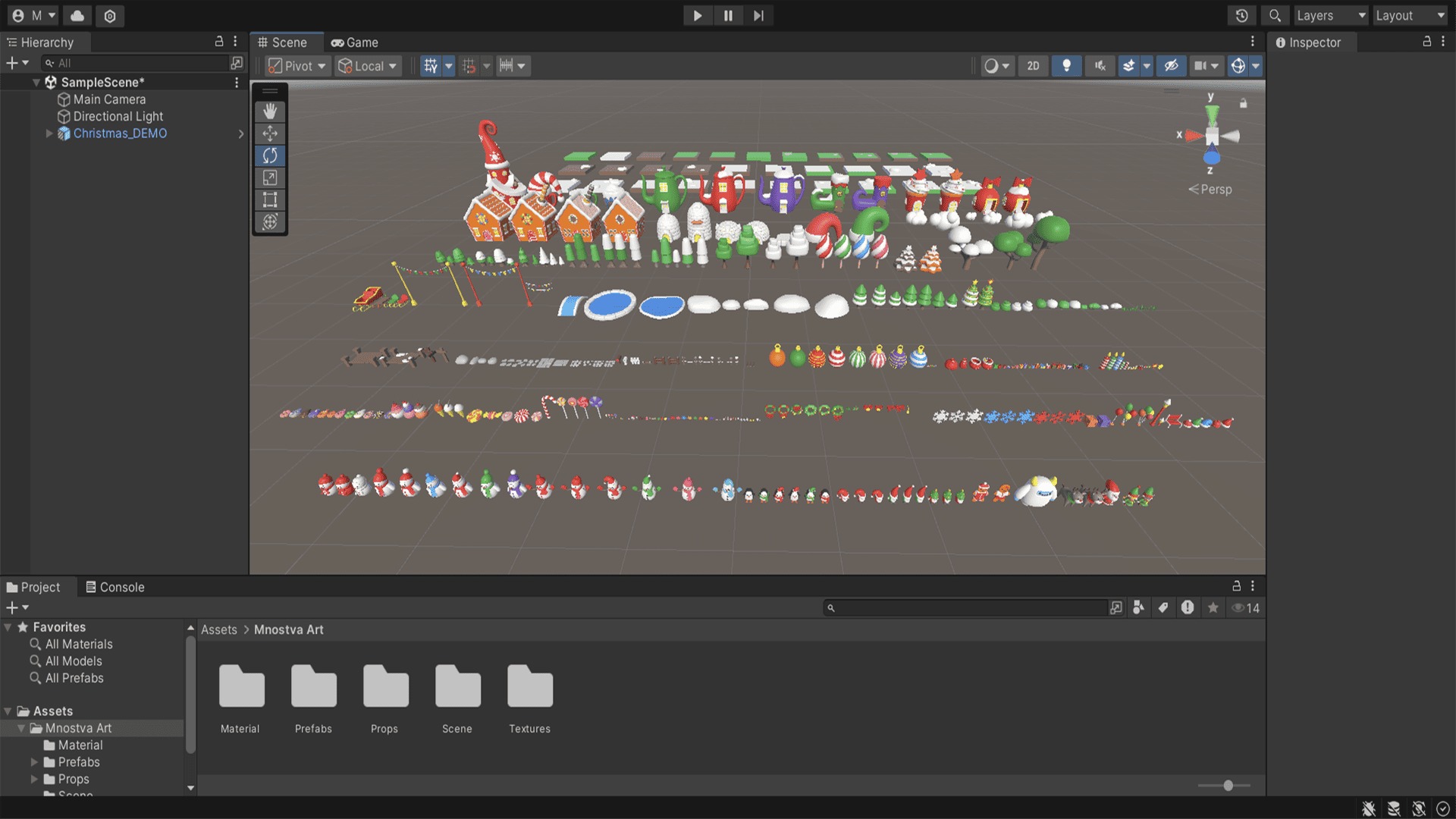The image size is (1456, 819).
Task: Expand the Christmas_DEMO hierarchy item
Action: 49,133
